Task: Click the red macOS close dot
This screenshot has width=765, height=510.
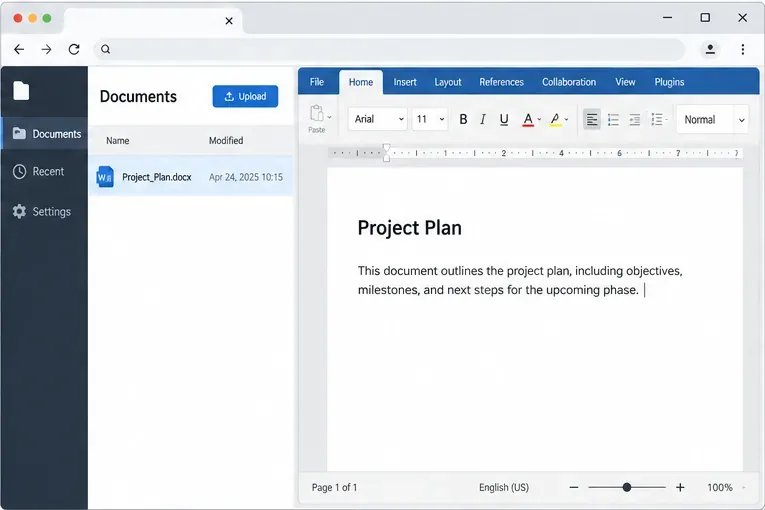Action: coord(18,18)
